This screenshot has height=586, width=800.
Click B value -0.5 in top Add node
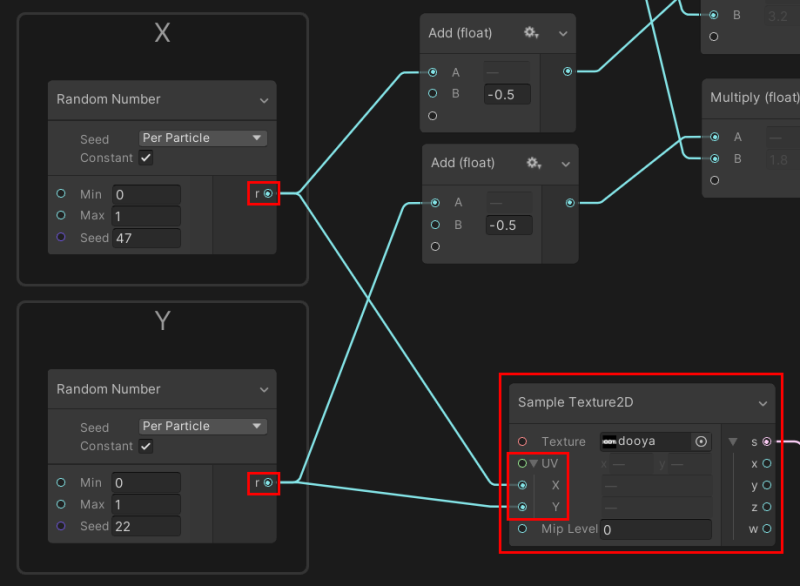tap(507, 94)
